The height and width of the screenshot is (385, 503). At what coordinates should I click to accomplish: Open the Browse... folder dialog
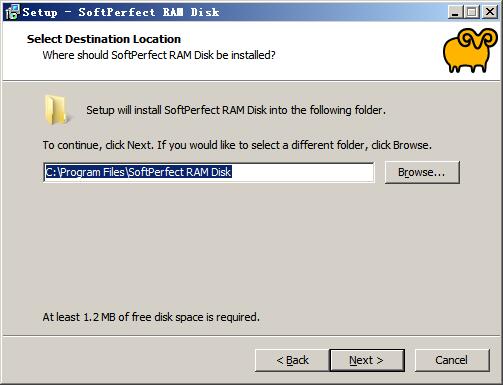click(x=422, y=172)
